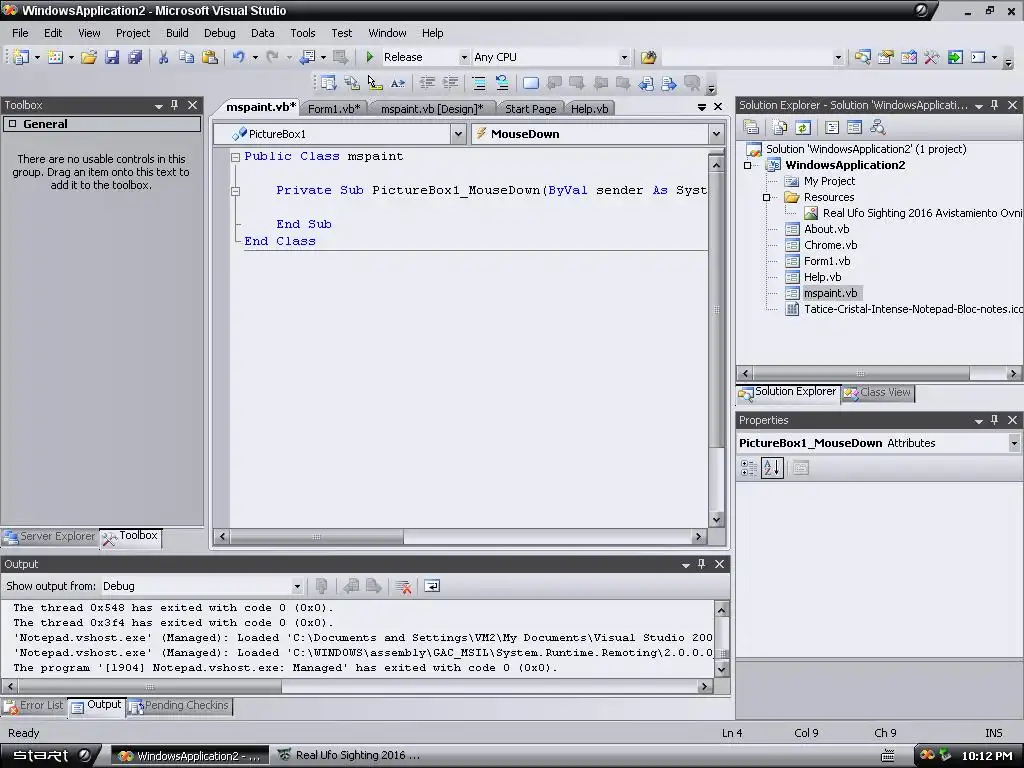This screenshot has height=768, width=1024.
Task: Comment out the selected lines icon
Action: (x=479, y=83)
